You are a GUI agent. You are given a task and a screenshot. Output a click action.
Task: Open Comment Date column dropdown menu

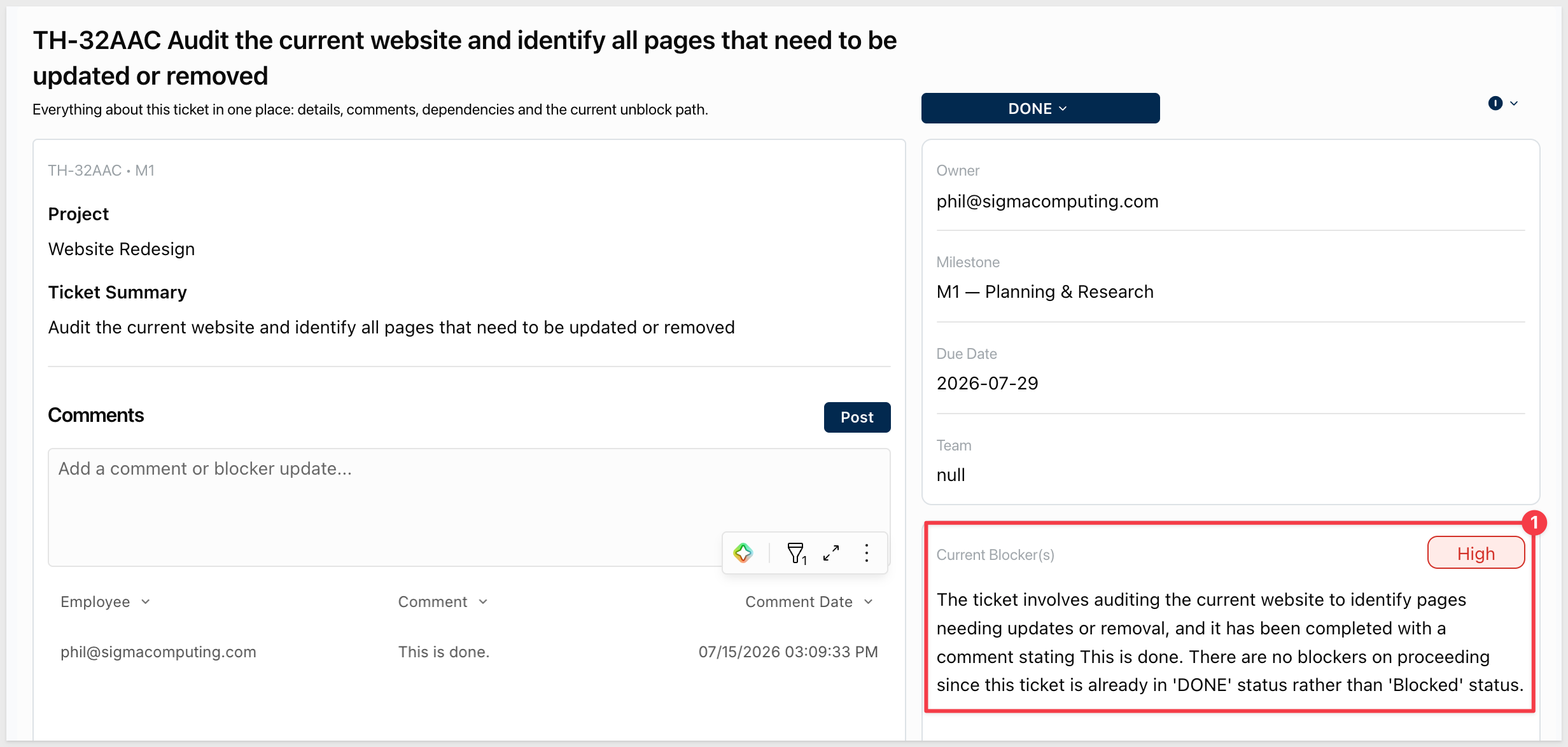pyautogui.click(x=869, y=601)
